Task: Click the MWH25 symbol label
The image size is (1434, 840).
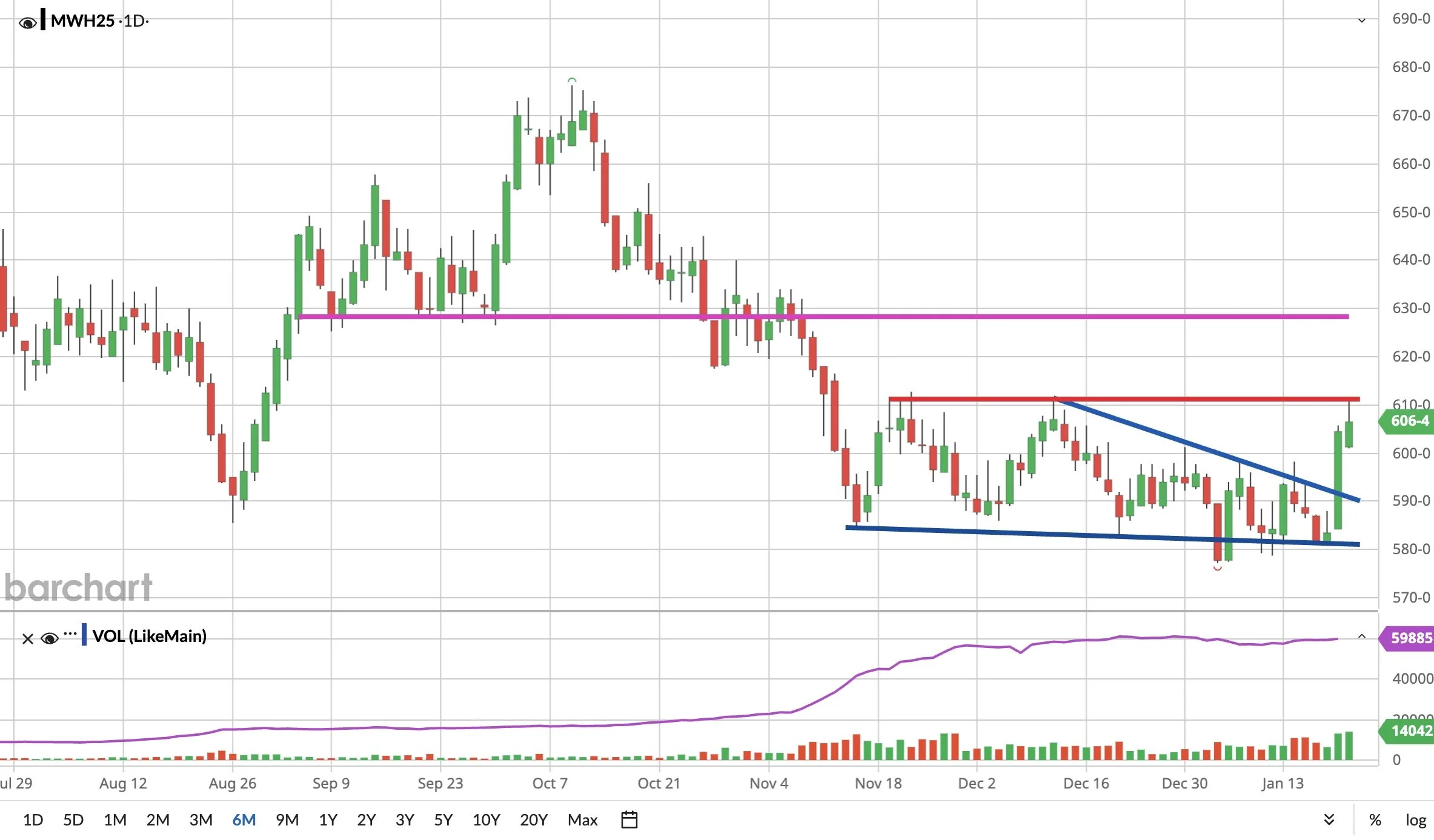Action: [82, 21]
